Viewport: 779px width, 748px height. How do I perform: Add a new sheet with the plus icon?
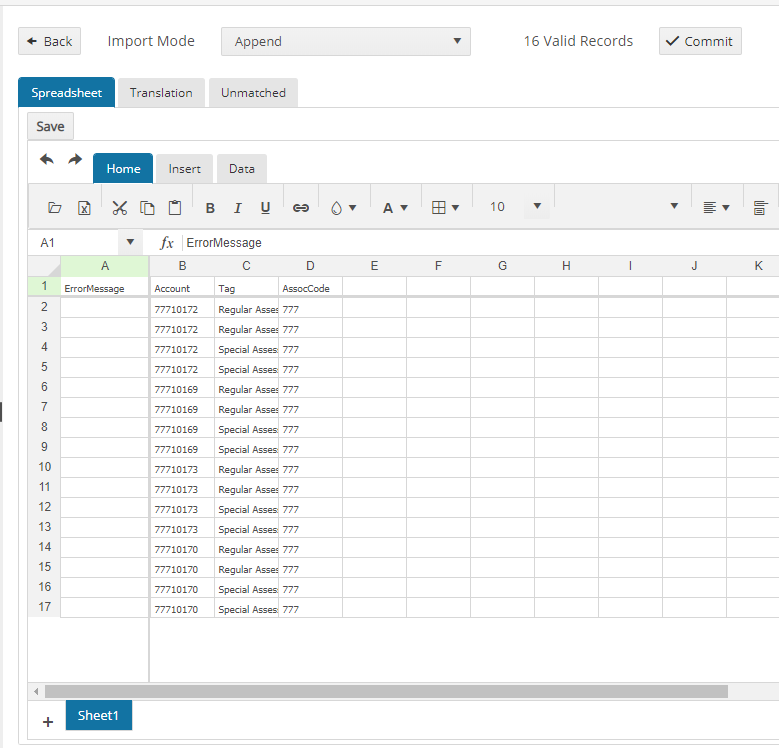click(48, 722)
